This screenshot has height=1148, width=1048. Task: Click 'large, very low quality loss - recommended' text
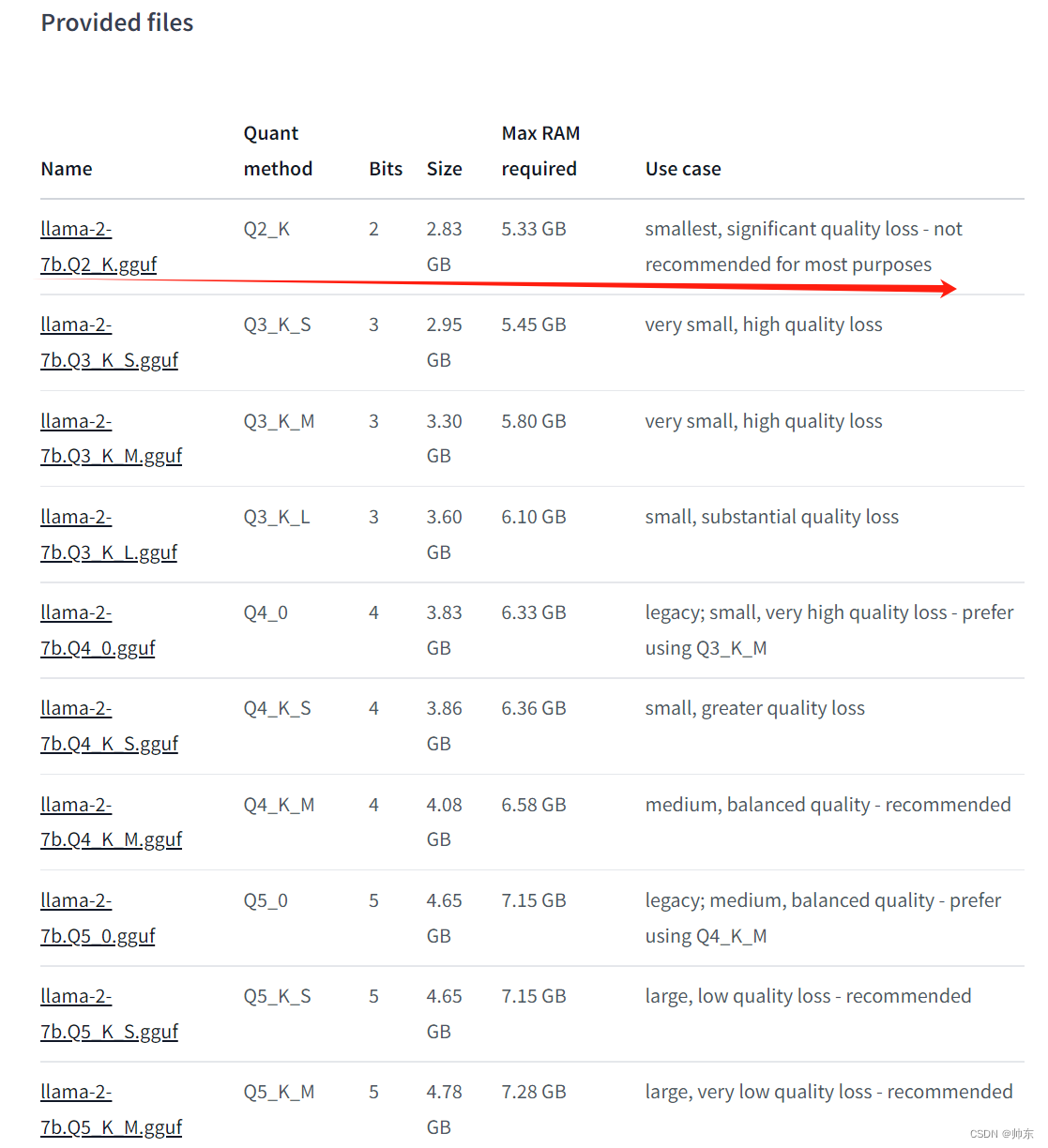829,1092
